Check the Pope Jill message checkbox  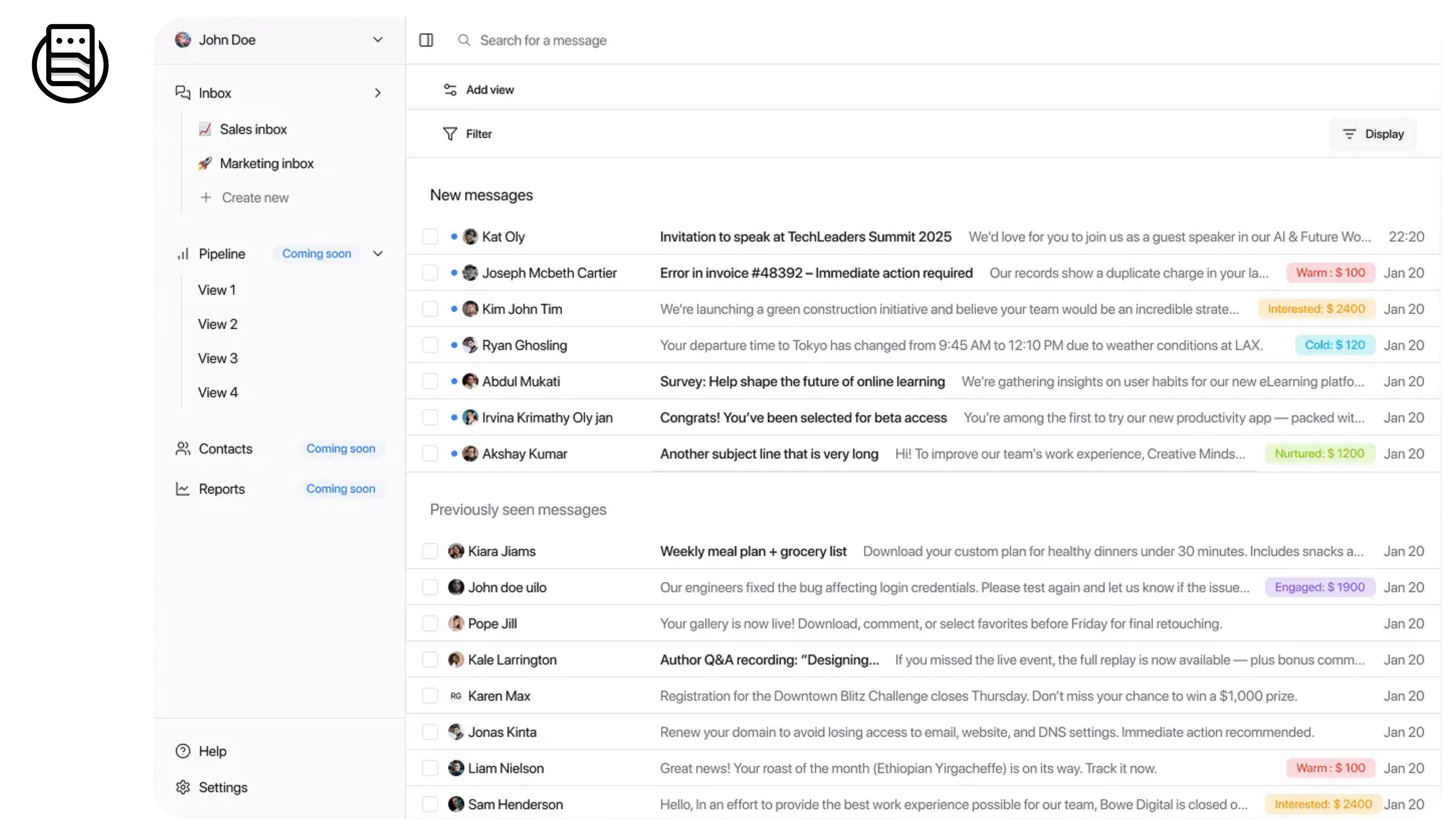click(430, 624)
